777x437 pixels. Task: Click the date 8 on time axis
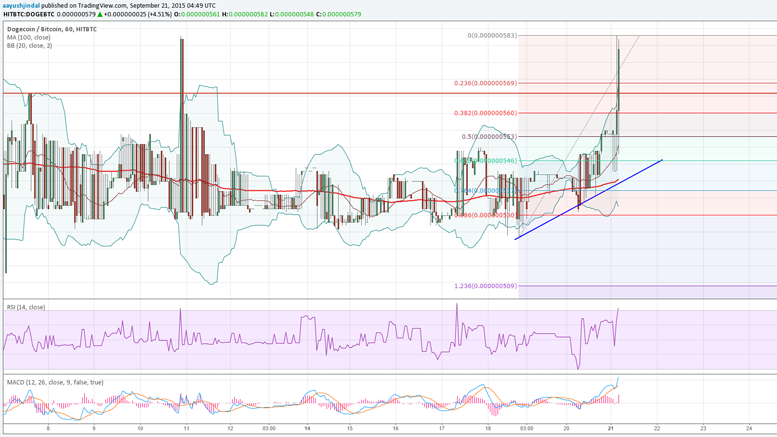pyautogui.click(x=48, y=429)
